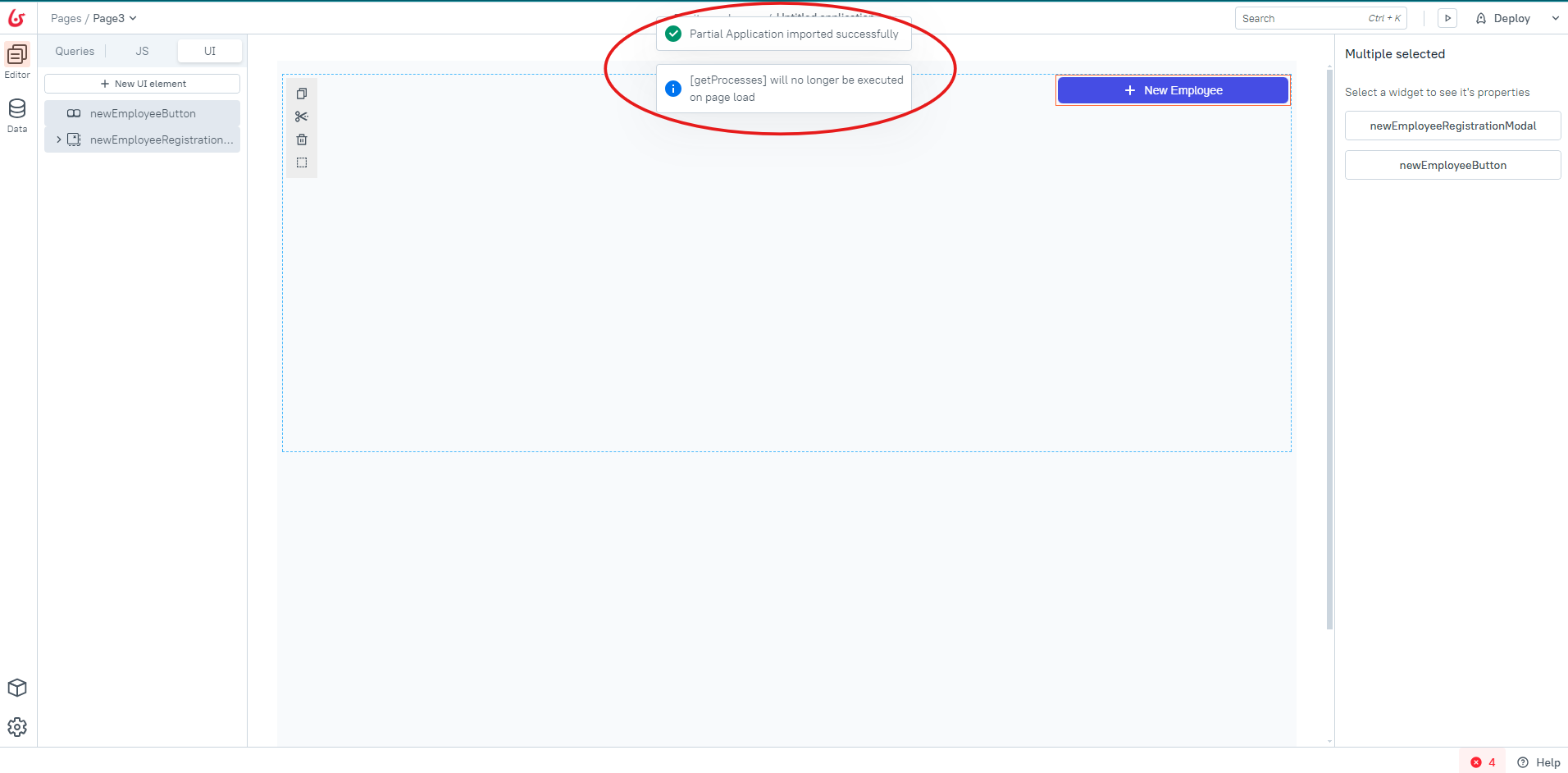
Task: Open the Deploy options chevron
Action: 1555,18
